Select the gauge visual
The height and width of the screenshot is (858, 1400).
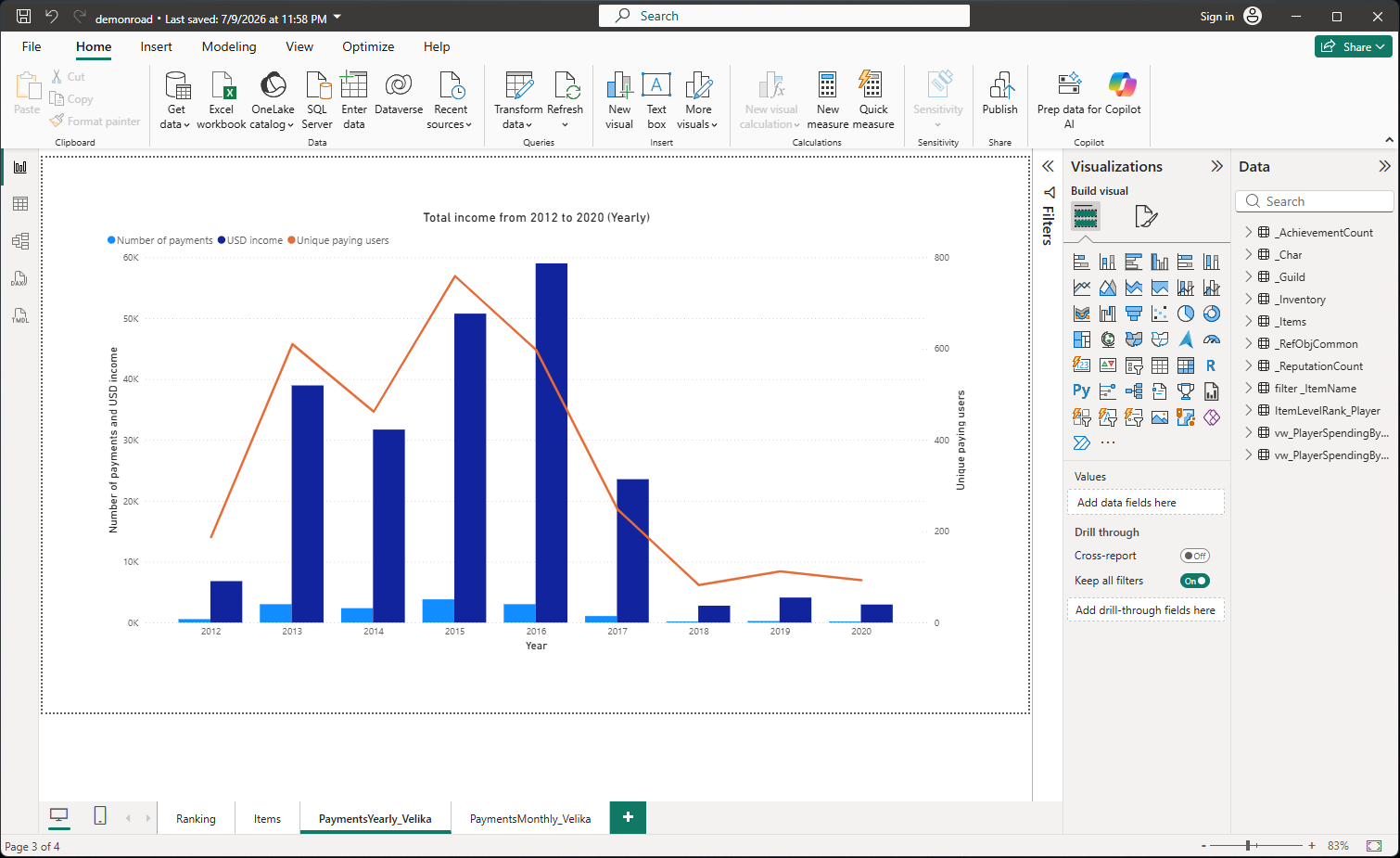click(1211, 339)
